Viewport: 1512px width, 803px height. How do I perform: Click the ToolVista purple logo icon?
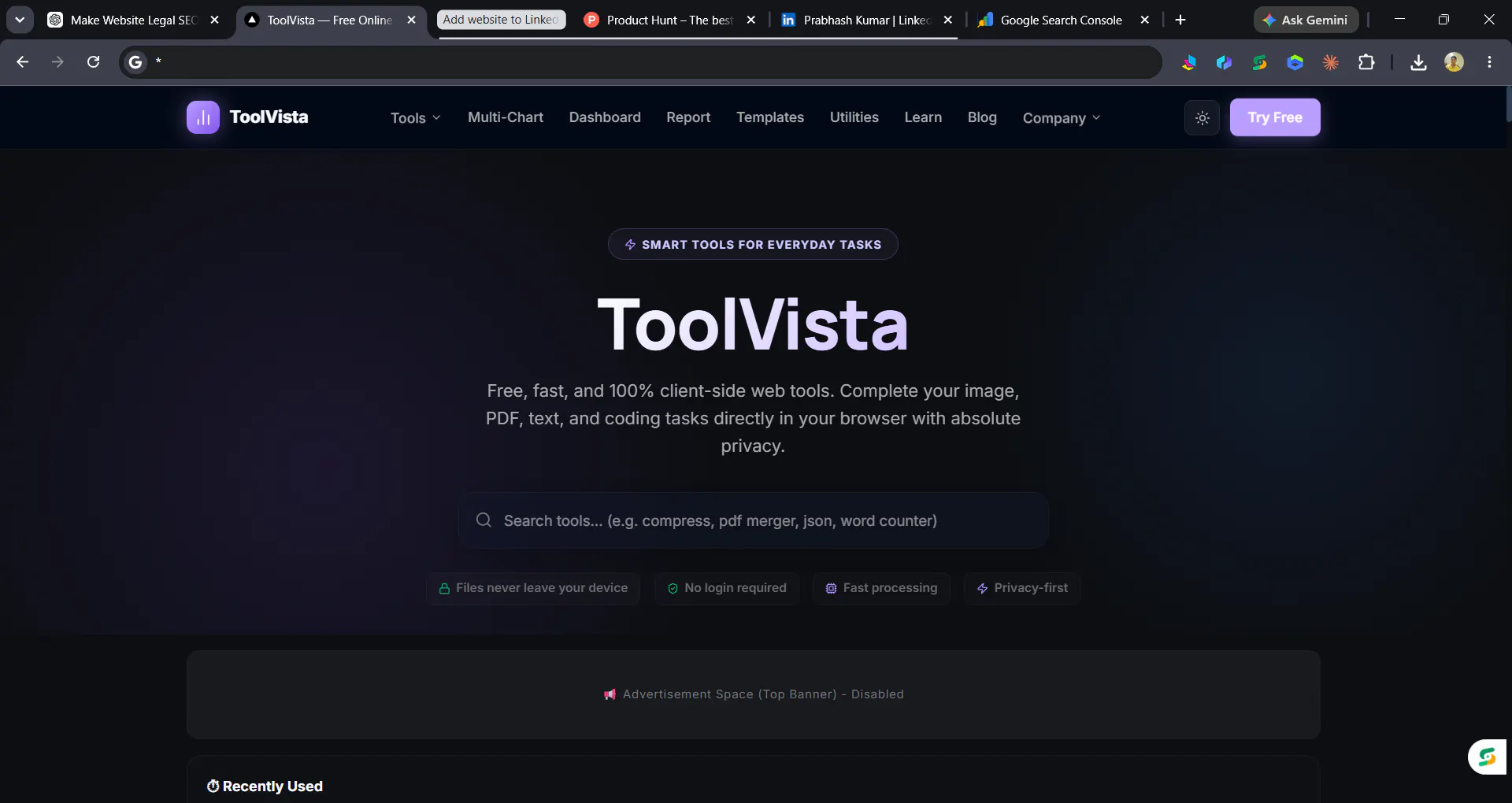click(203, 117)
